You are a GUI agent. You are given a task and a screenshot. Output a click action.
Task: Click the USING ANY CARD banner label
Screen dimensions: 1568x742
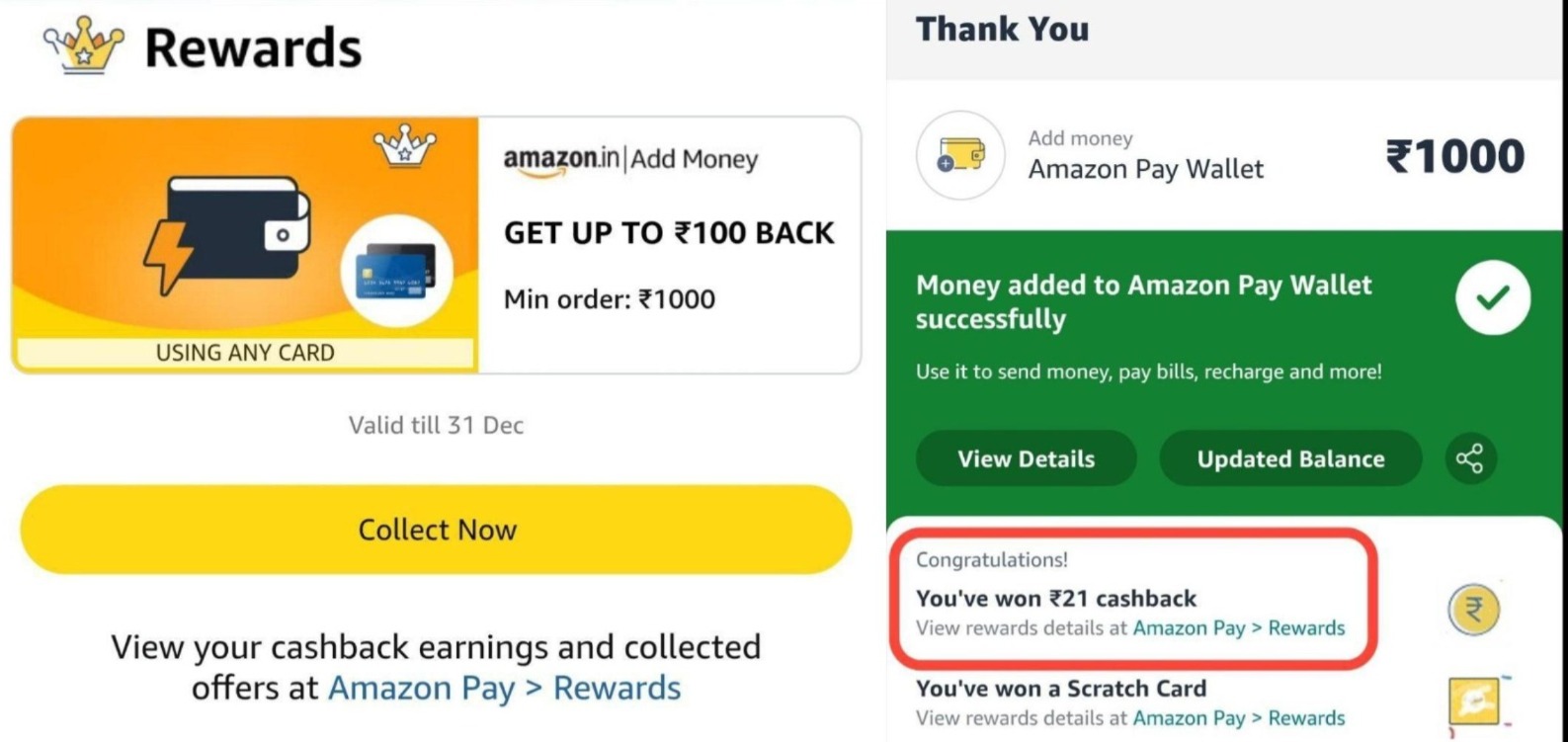click(x=245, y=353)
